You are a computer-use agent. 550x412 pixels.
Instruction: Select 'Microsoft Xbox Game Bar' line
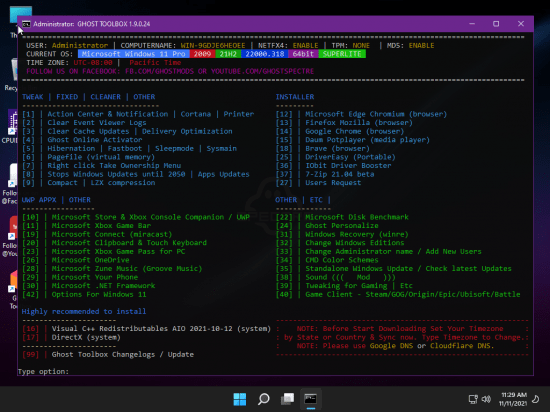point(86,225)
